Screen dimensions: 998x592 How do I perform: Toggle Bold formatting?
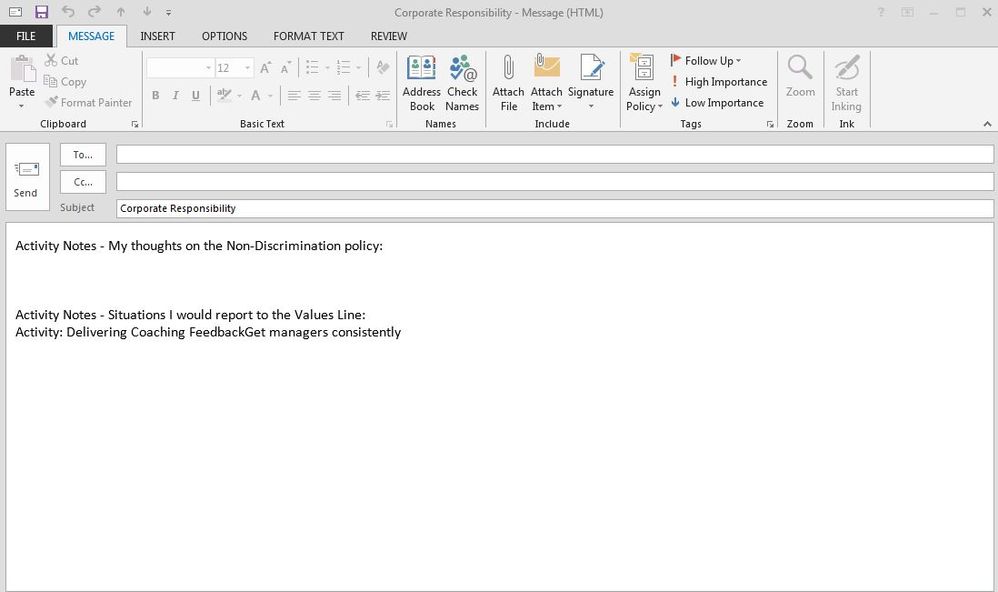coord(155,95)
